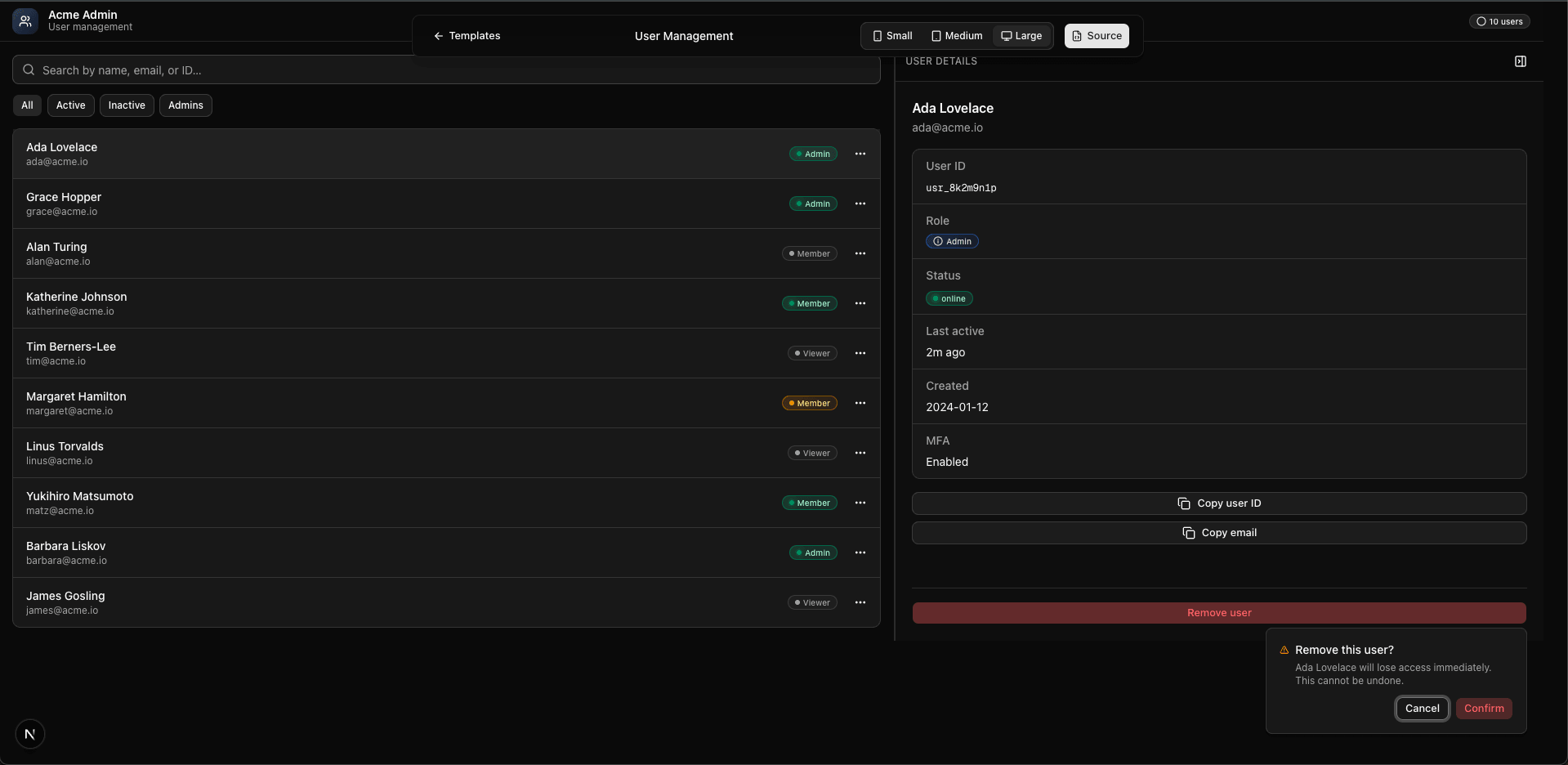The width and height of the screenshot is (1568, 765).
Task: Select the Barbara Liskov user row
Action: pos(446,552)
